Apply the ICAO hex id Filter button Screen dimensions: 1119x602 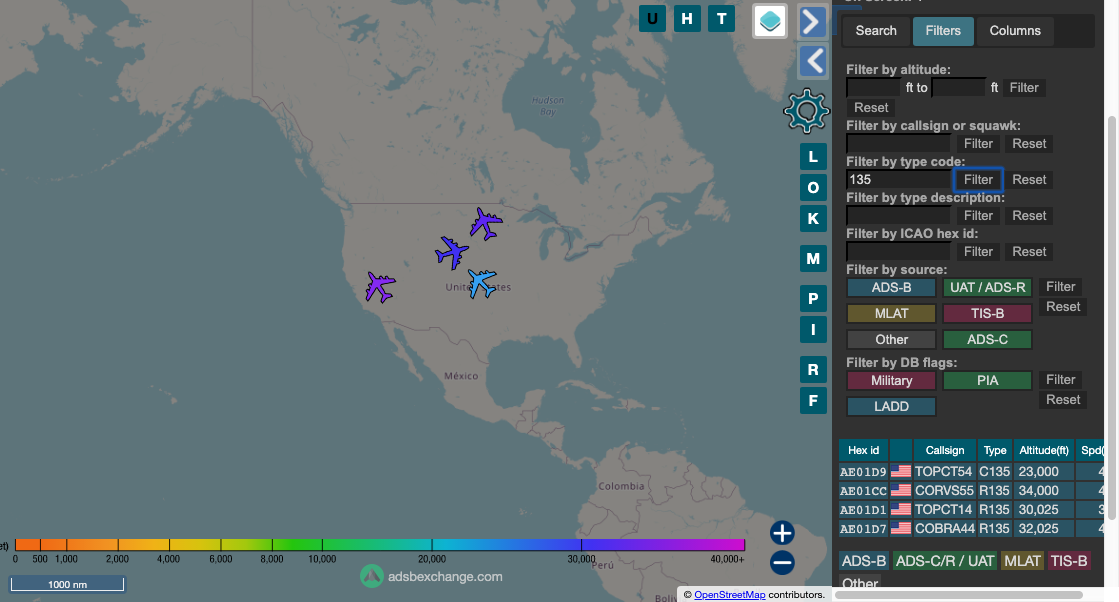pos(978,252)
